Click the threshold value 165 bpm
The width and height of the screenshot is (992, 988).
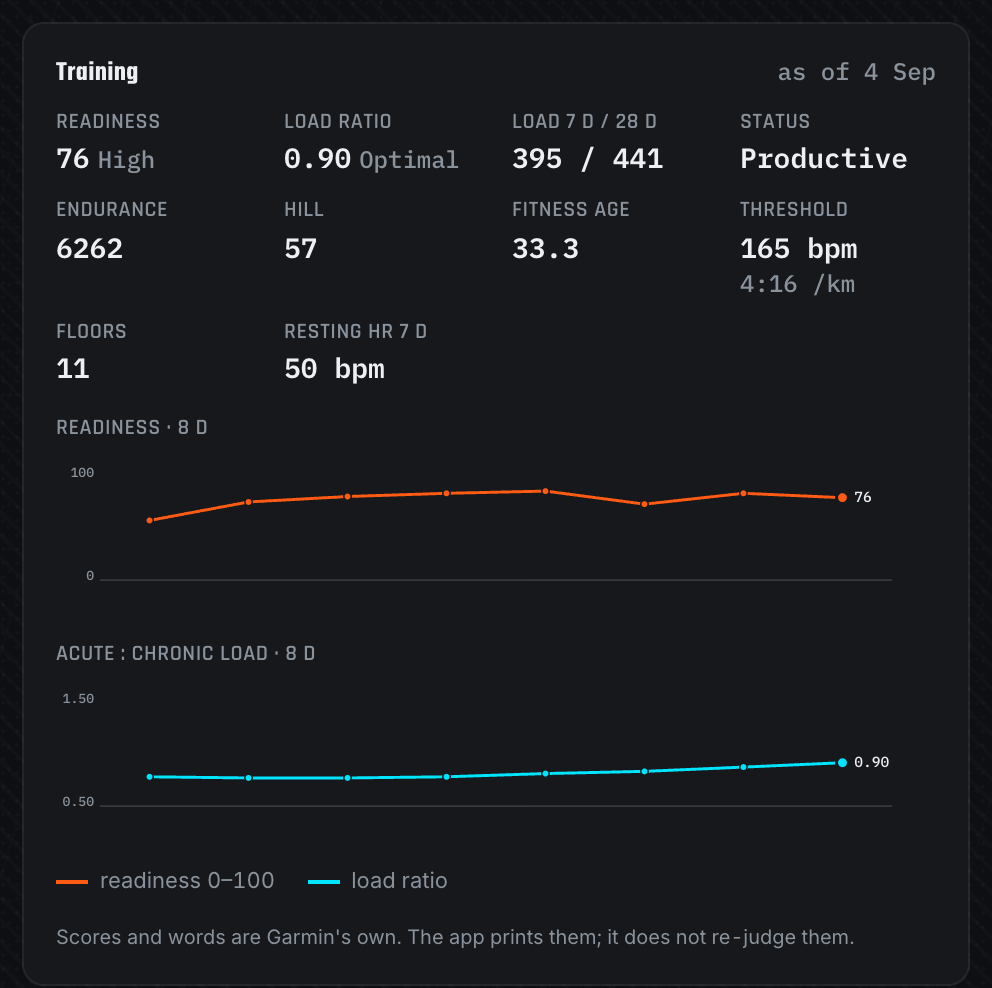click(x=798, y=249)
